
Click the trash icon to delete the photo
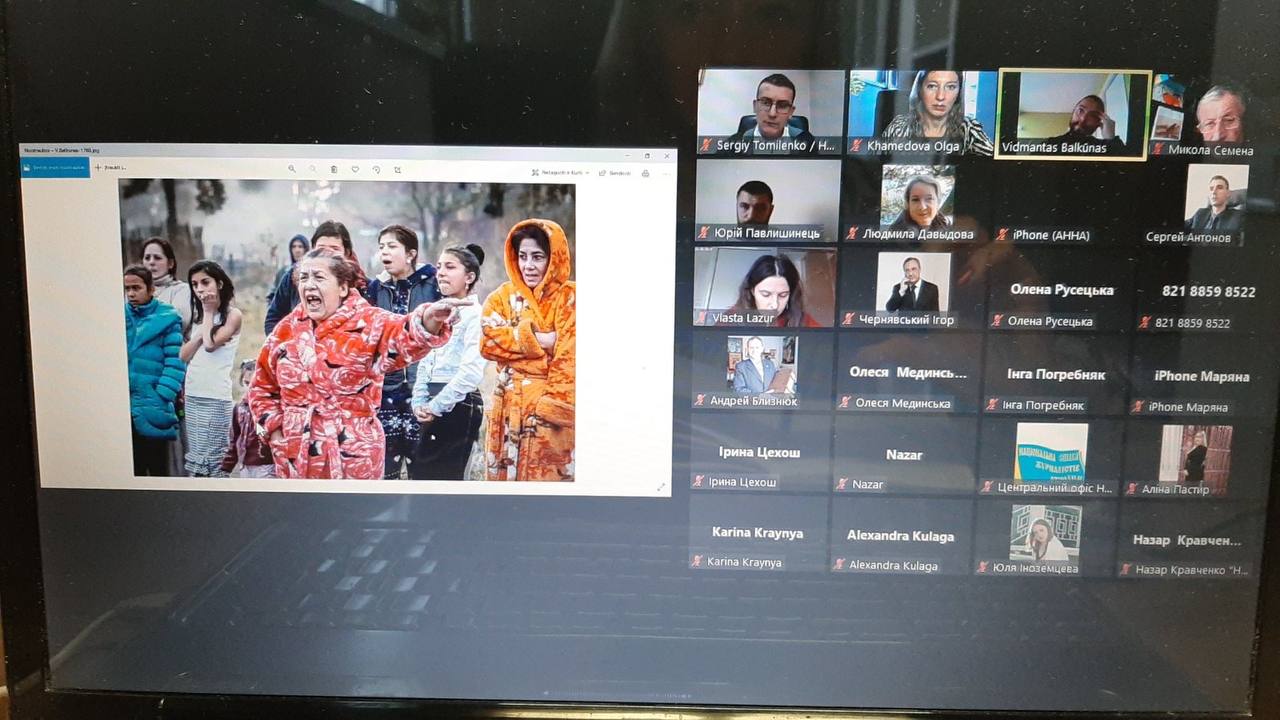[x=334, y=169]
